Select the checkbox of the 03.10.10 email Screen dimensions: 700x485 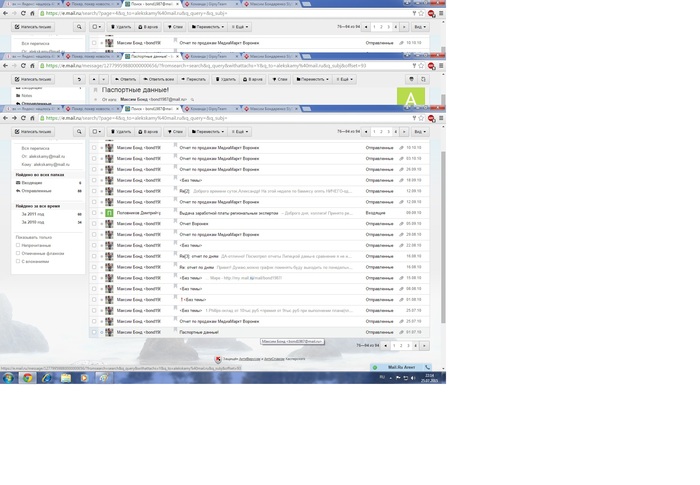[94, 159]
